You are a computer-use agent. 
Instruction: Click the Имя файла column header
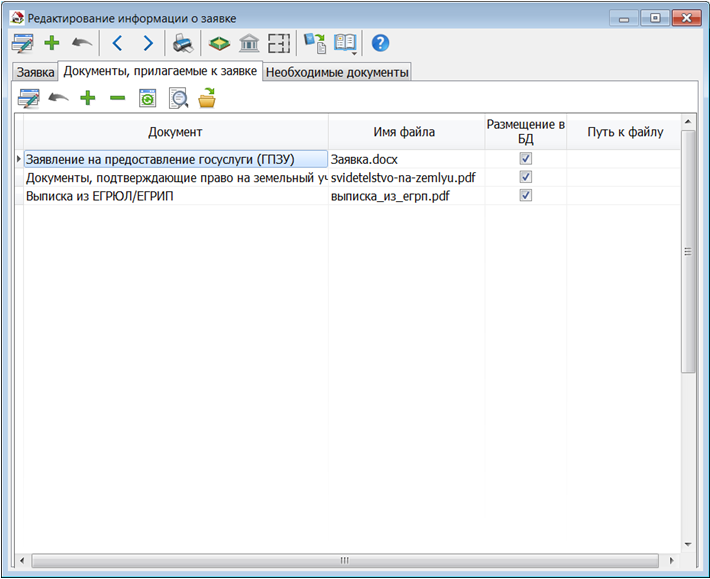(405, 132)
